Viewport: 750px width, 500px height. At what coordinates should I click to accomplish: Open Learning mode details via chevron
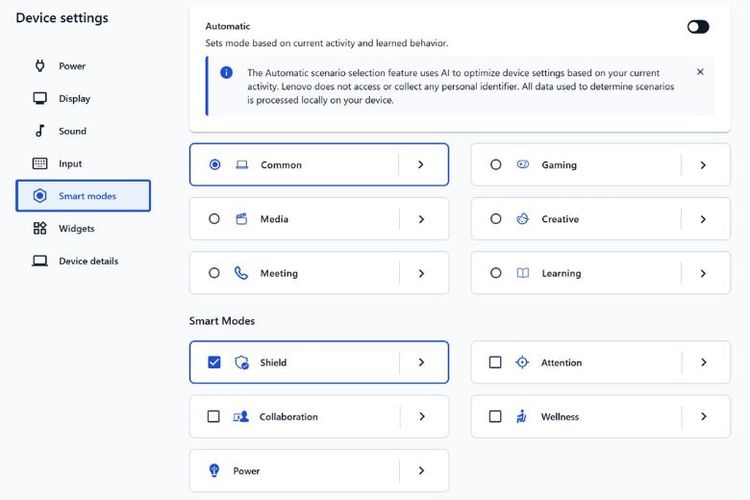(703, 273)
